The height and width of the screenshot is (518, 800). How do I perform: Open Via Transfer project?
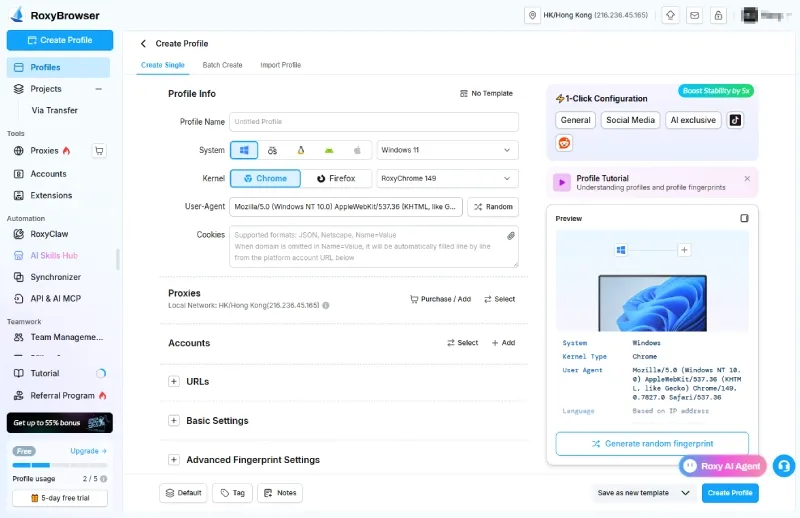pyautogui.click(x=54, y=110)
